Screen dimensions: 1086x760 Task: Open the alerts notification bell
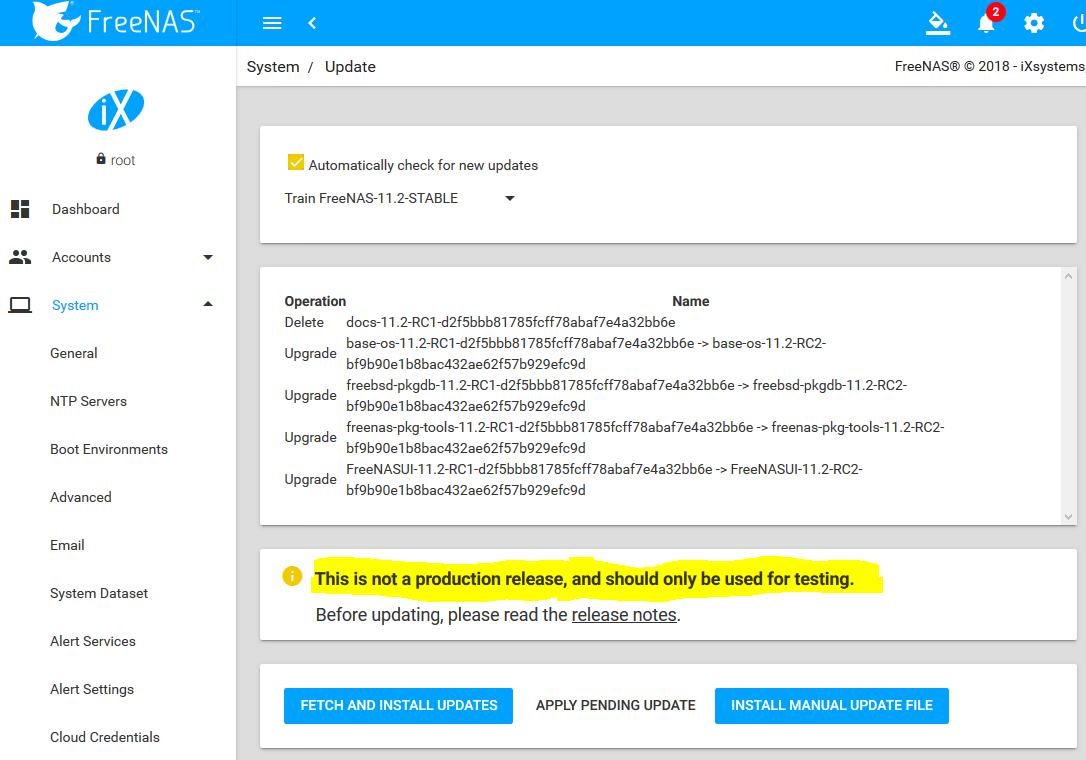pos(986,23)
